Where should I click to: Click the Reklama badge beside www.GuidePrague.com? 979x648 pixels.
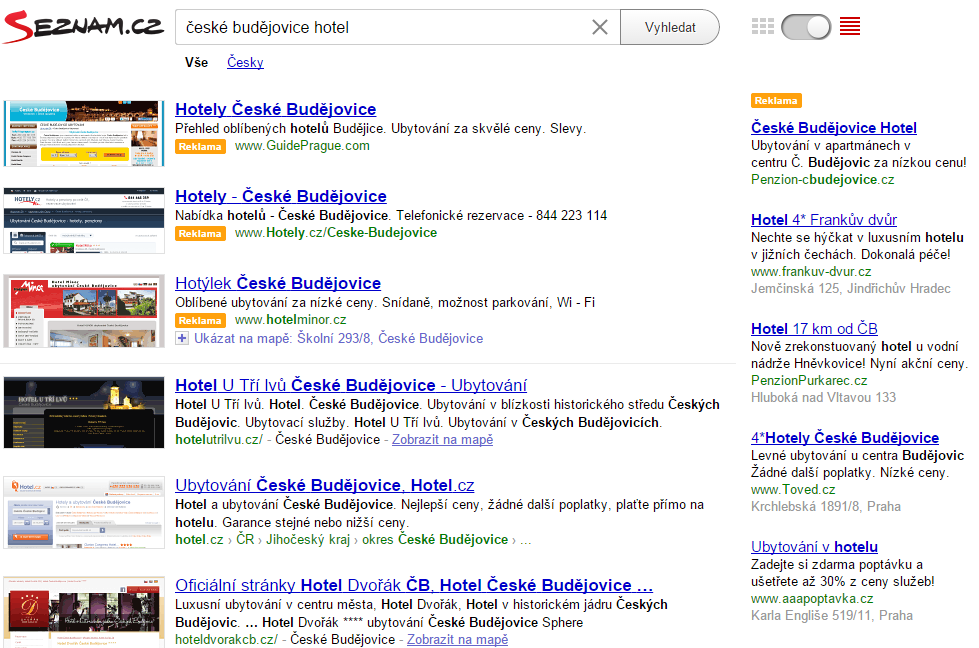[x=200, y=147]
